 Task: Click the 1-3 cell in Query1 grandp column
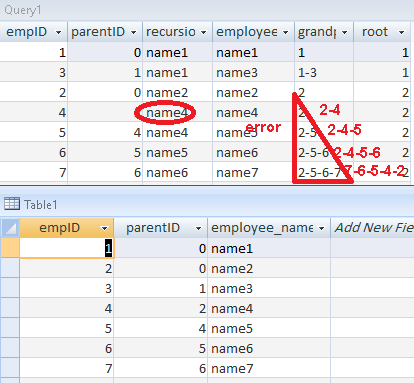[324, 72]
